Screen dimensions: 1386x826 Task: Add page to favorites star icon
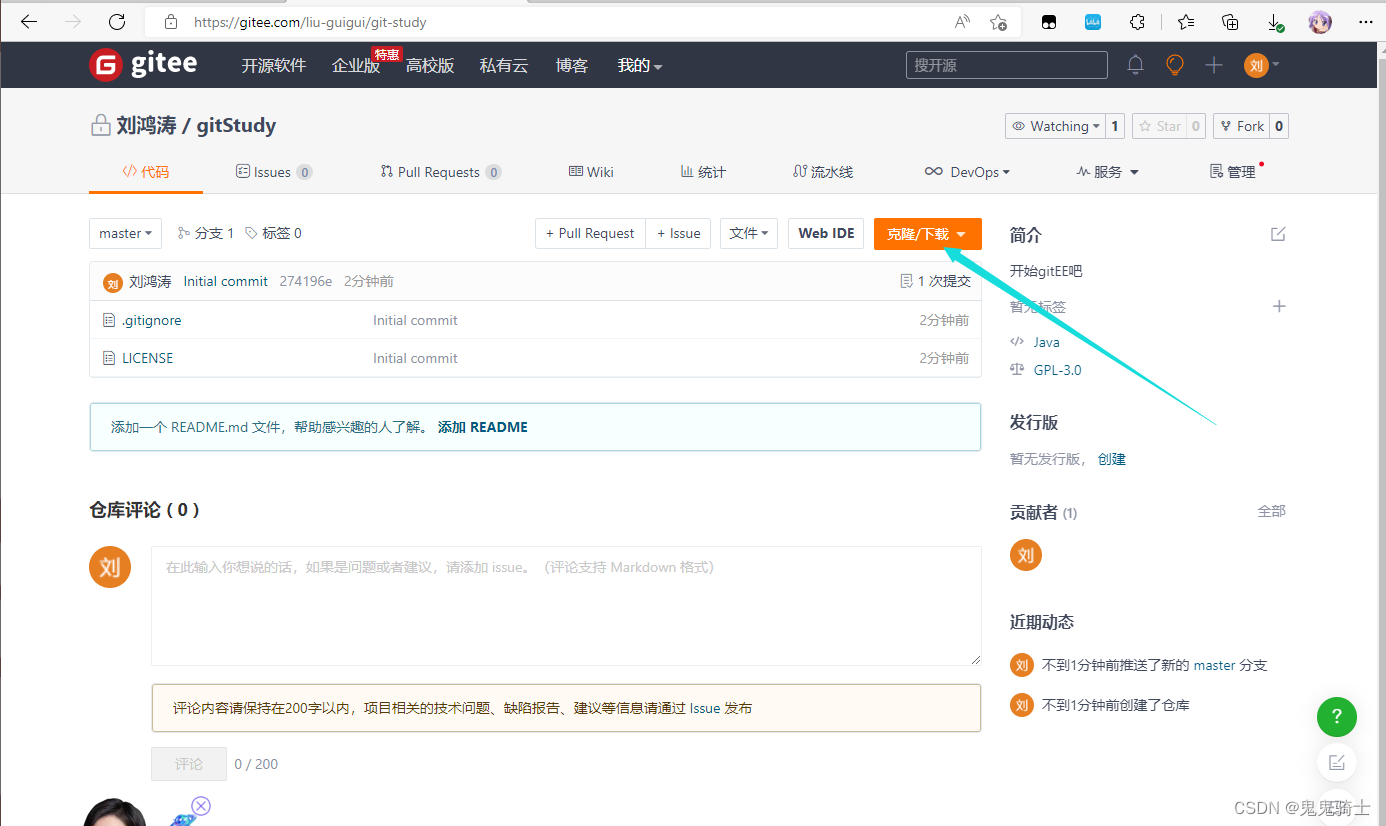tap(998, 21)
